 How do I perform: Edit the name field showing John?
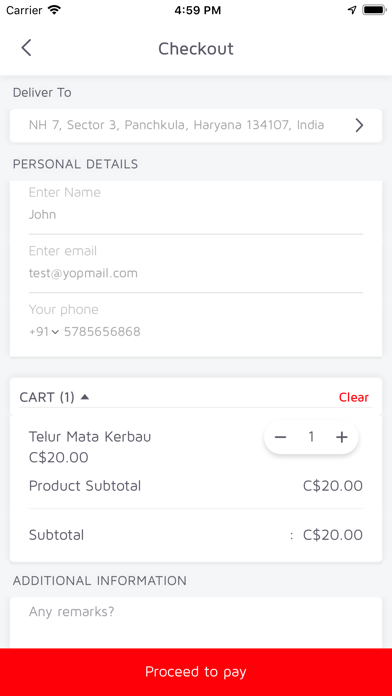click(196, 215)
